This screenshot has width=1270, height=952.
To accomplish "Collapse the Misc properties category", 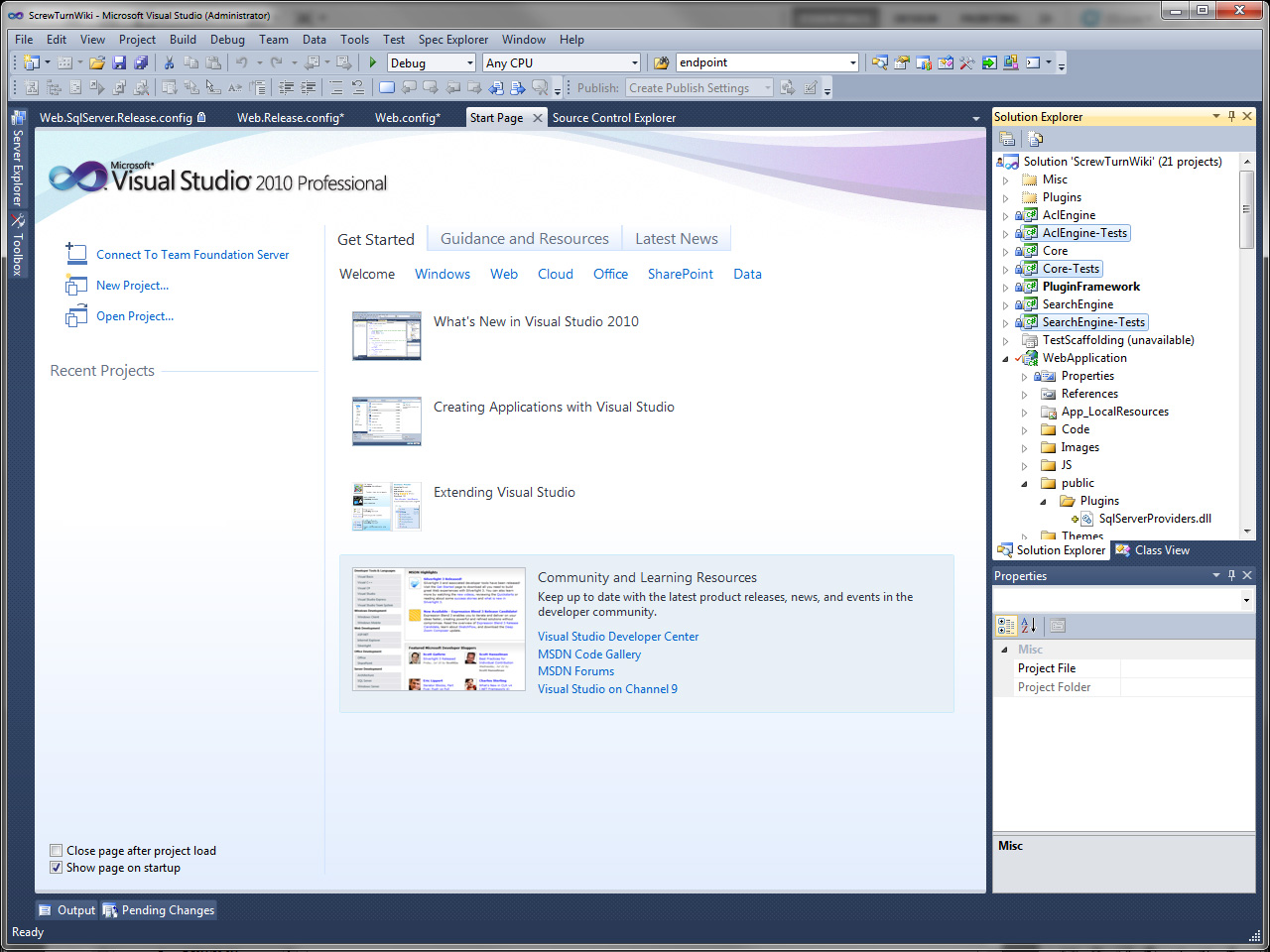I will [1005, 650].
